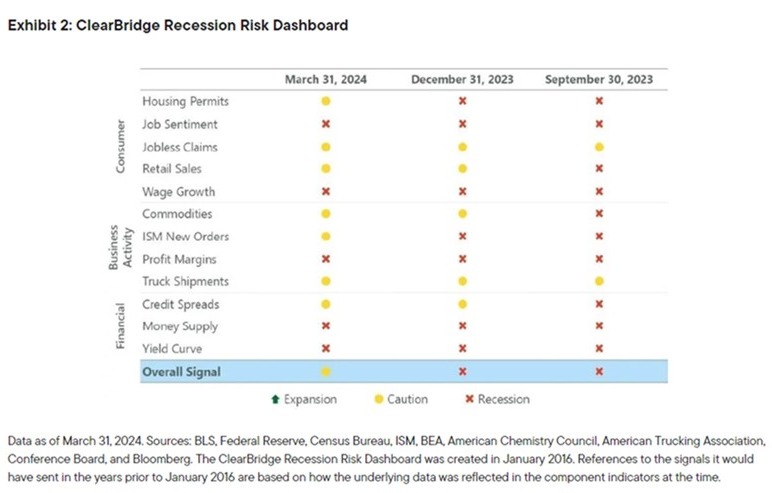The width and height of the screenshot is (772, 493).
Task: Click Yield Curve X for September 2023
Action: (x=599, y=349)
